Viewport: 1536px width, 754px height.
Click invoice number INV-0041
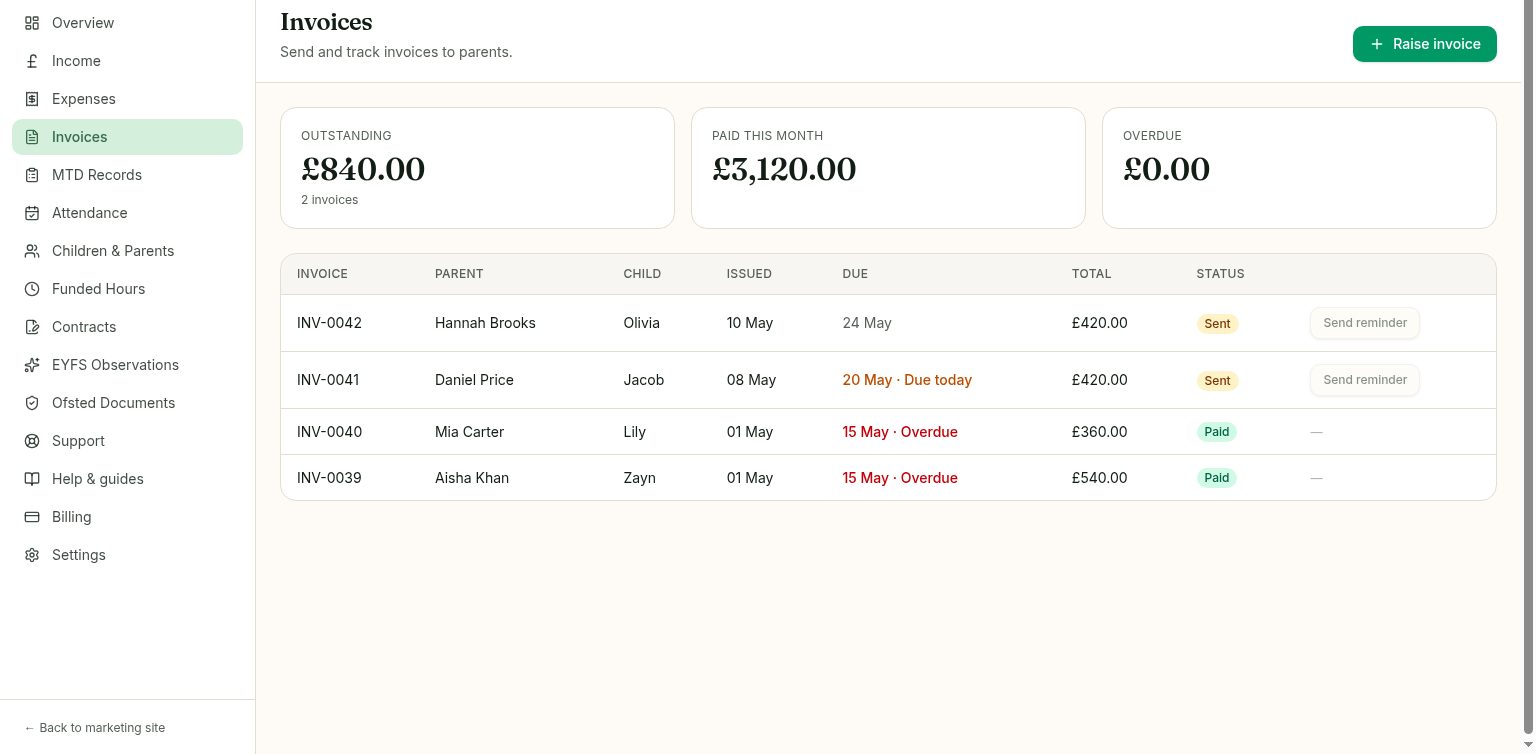click(x=328, y=380)
